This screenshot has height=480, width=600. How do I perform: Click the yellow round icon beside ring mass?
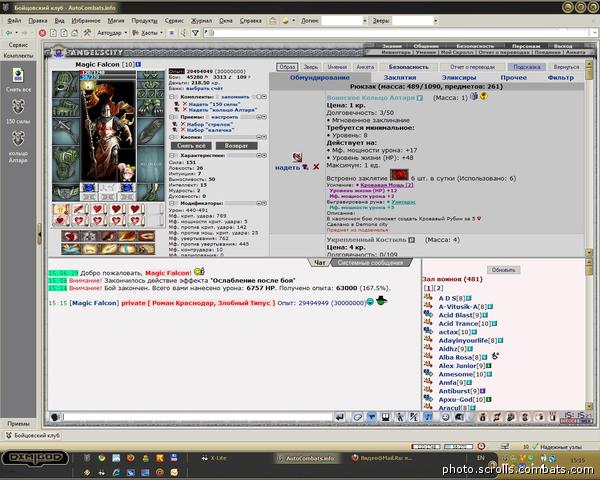point(484,96)
